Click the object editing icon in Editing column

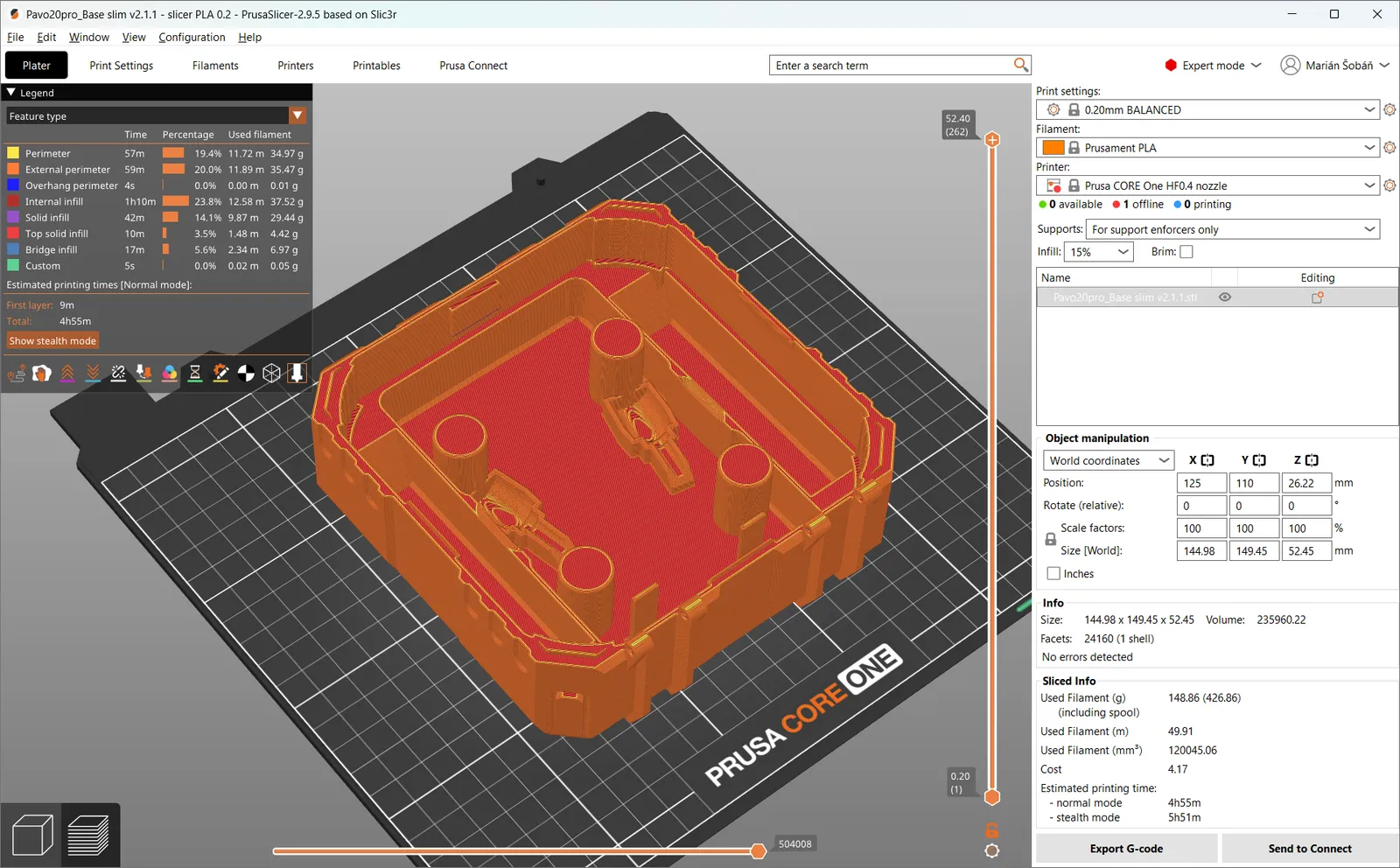(1317, 297)
